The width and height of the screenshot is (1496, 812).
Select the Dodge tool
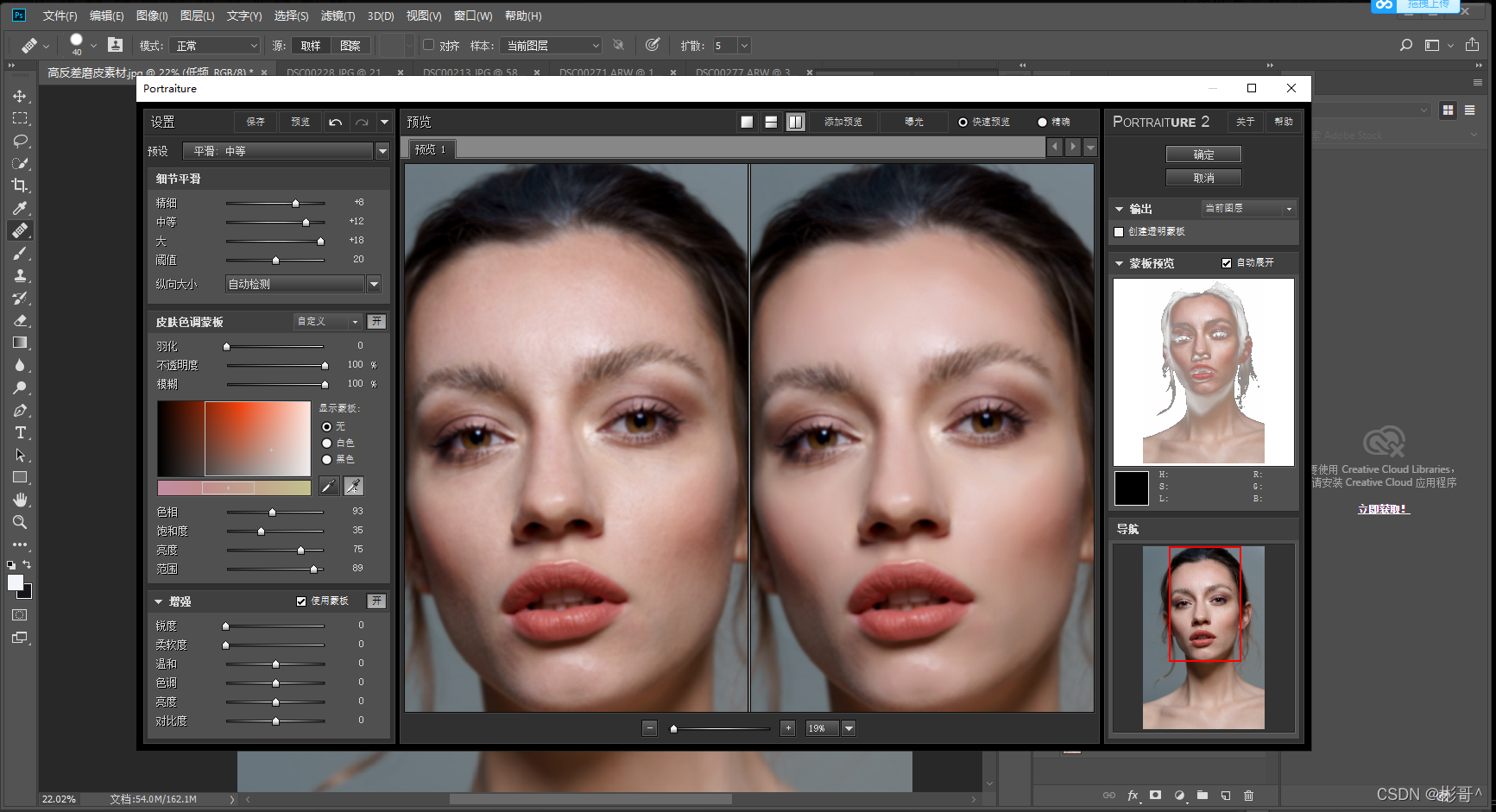coord(20,387)
